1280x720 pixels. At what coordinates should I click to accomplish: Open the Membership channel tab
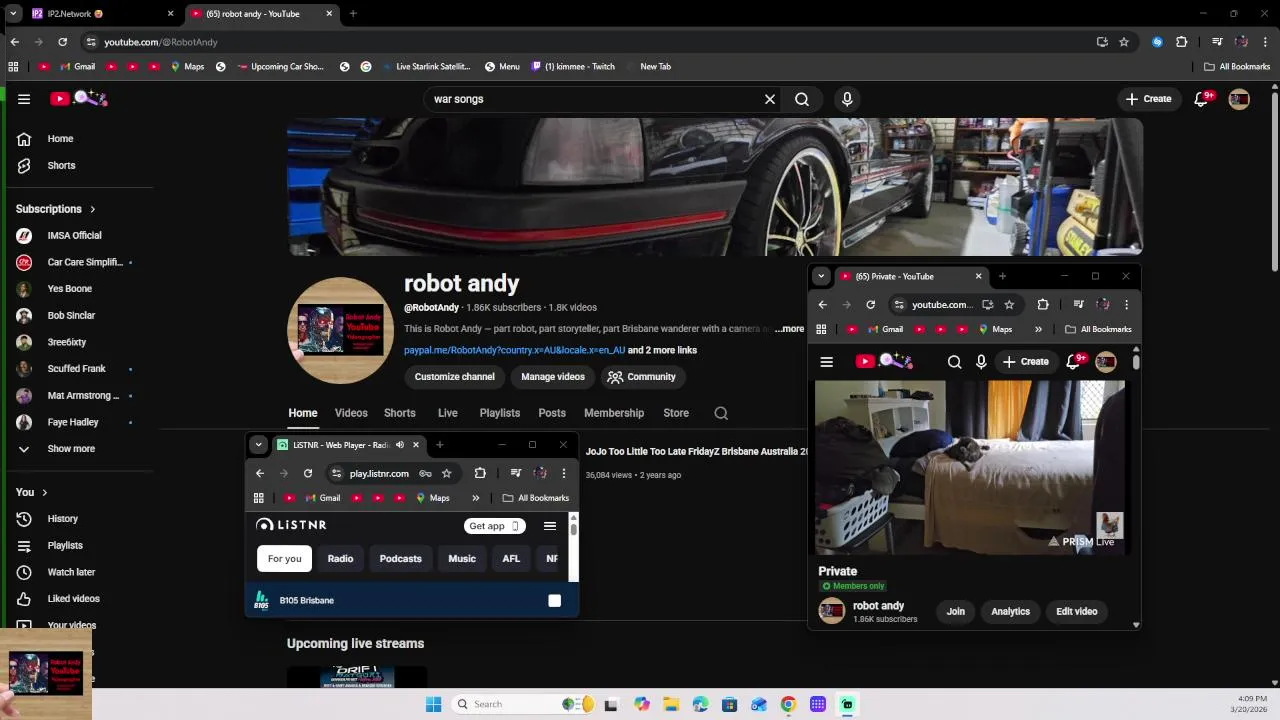tap(614, 413)
